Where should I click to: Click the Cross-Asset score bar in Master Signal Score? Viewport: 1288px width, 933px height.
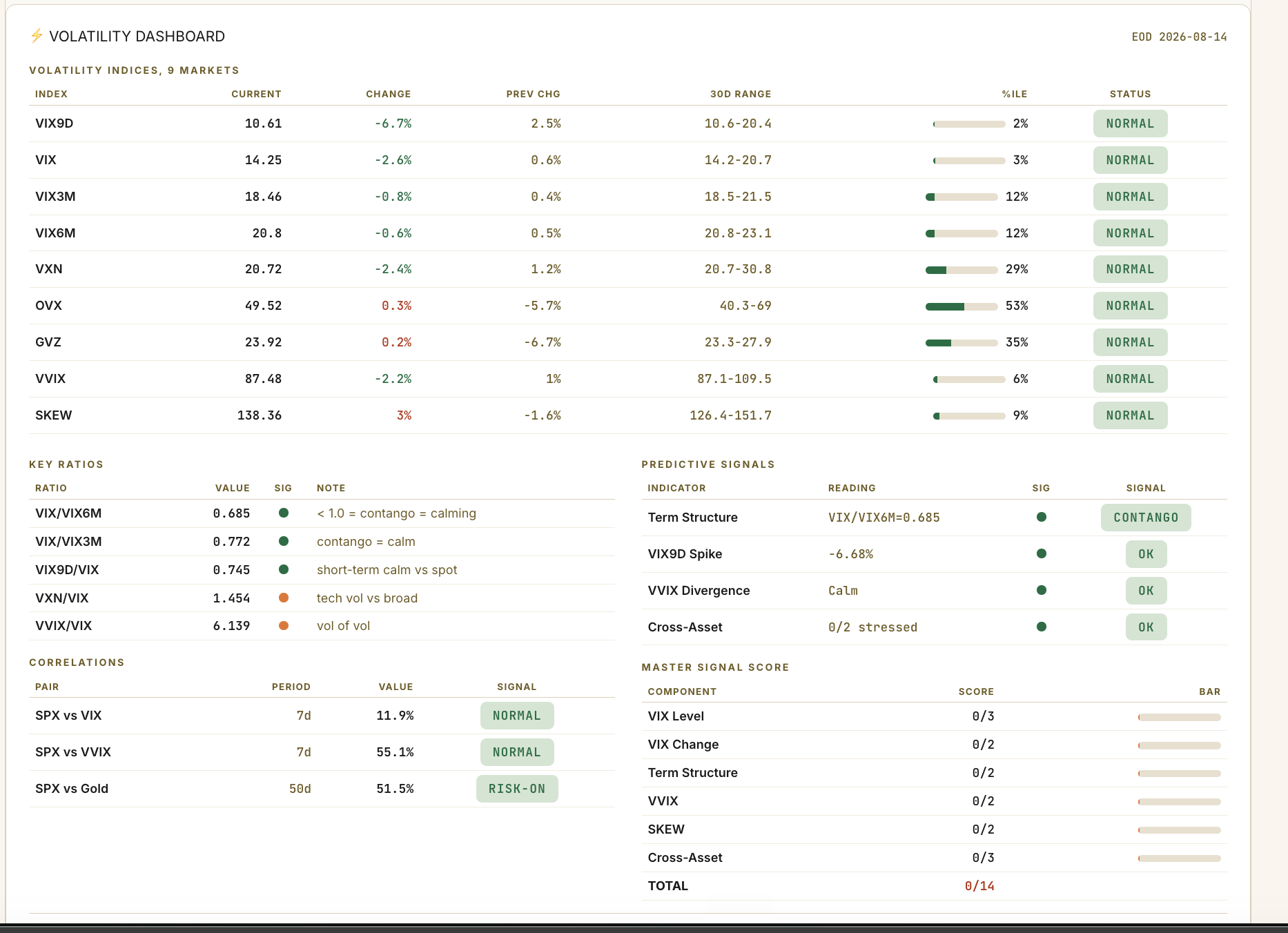pyautogui.click(x=1180, y=858)
